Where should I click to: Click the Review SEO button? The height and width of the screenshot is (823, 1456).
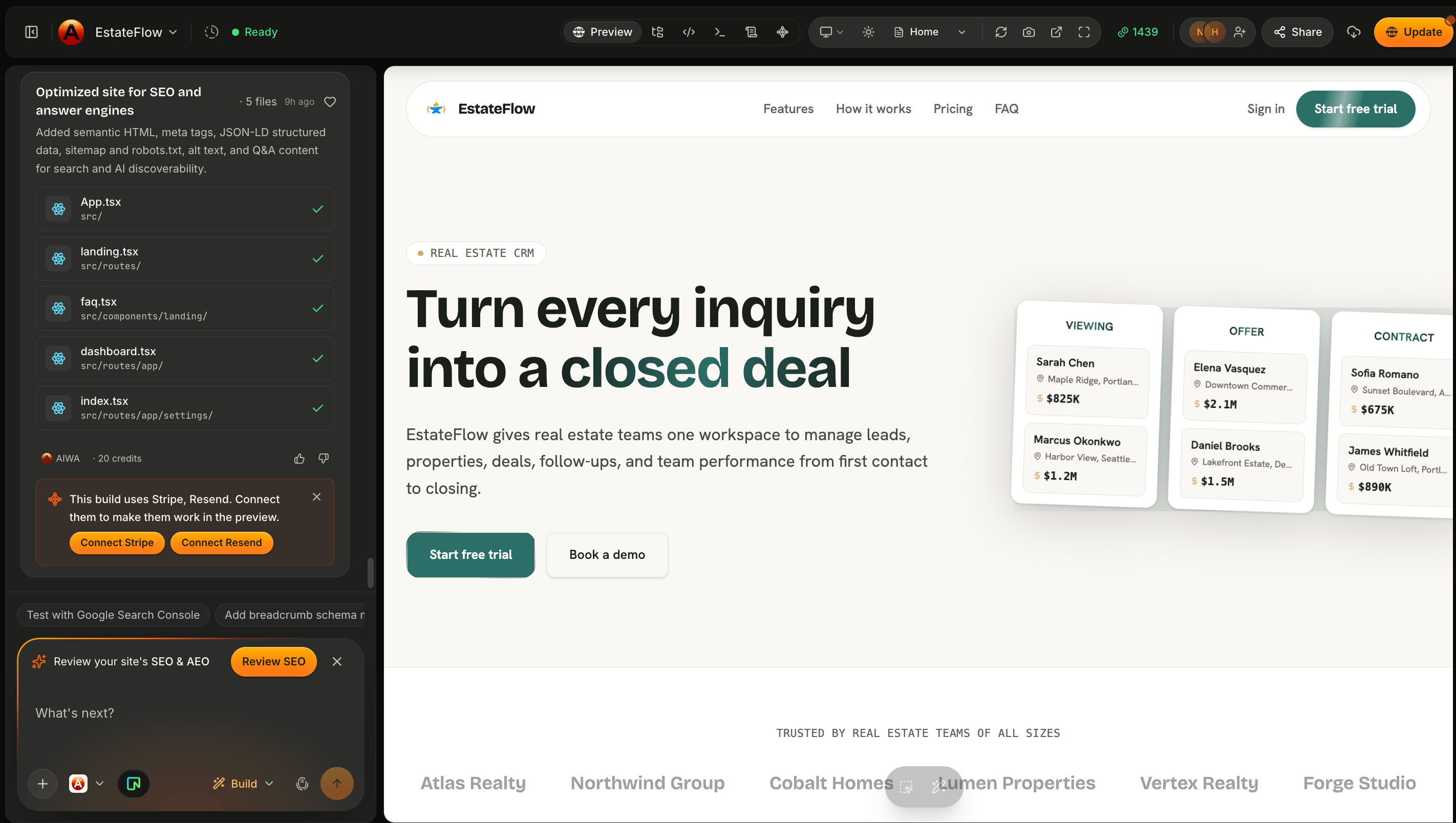tap(273, 661)
